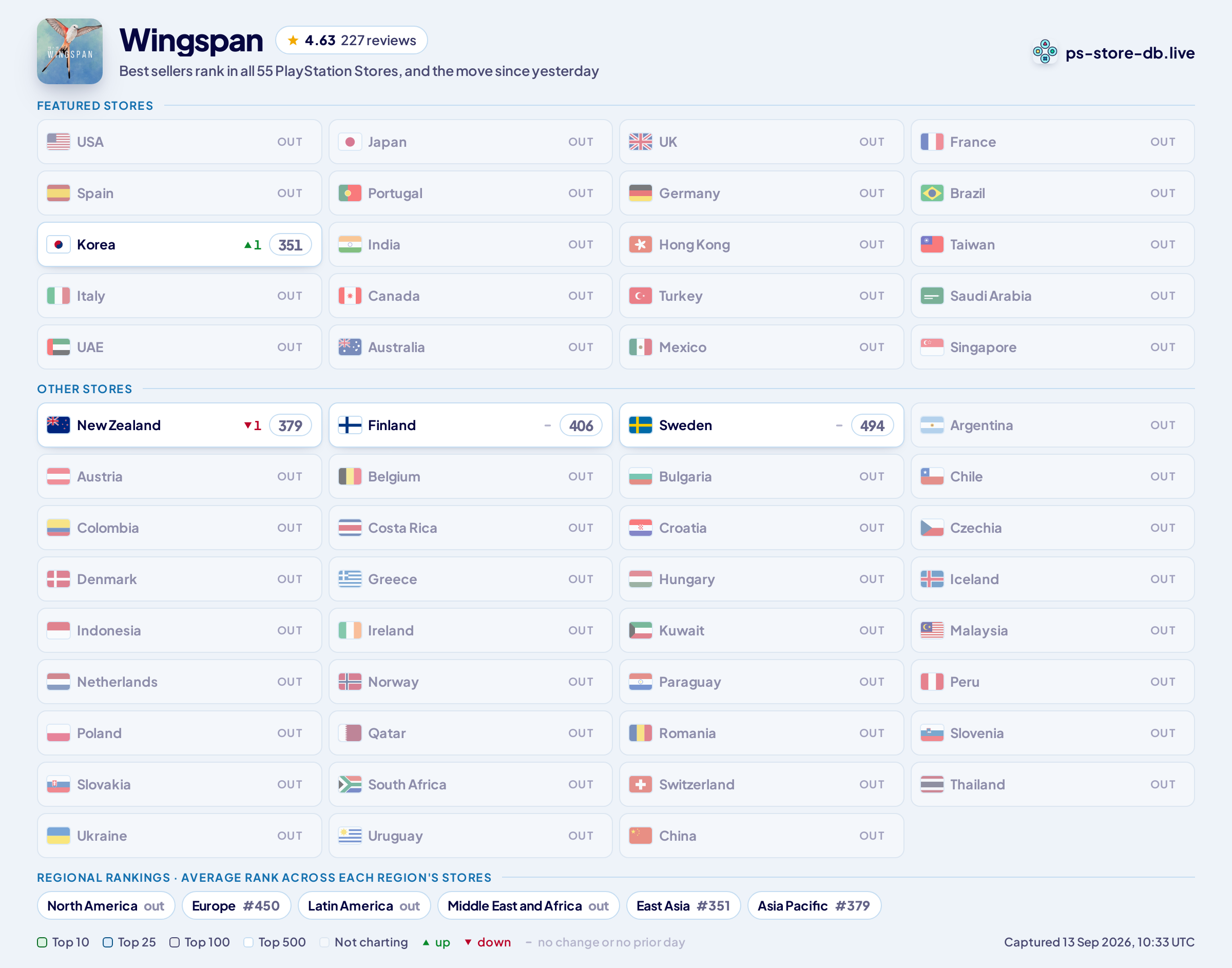1232x968 pixels.
Task: Click the Top 10 legend box
Action: (x=42, y=942)
